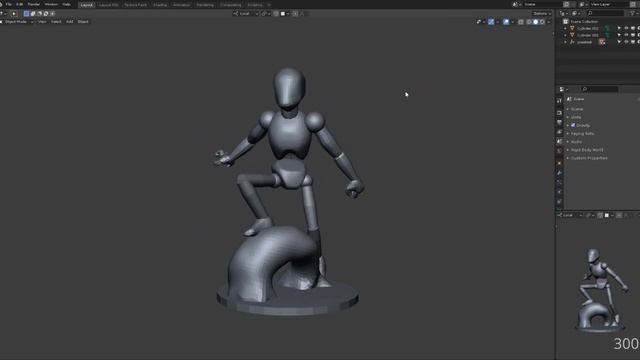640x360 pixels.
Task: Open the Local transform orientation dropdown in header
Action: (x=246, y=13)
